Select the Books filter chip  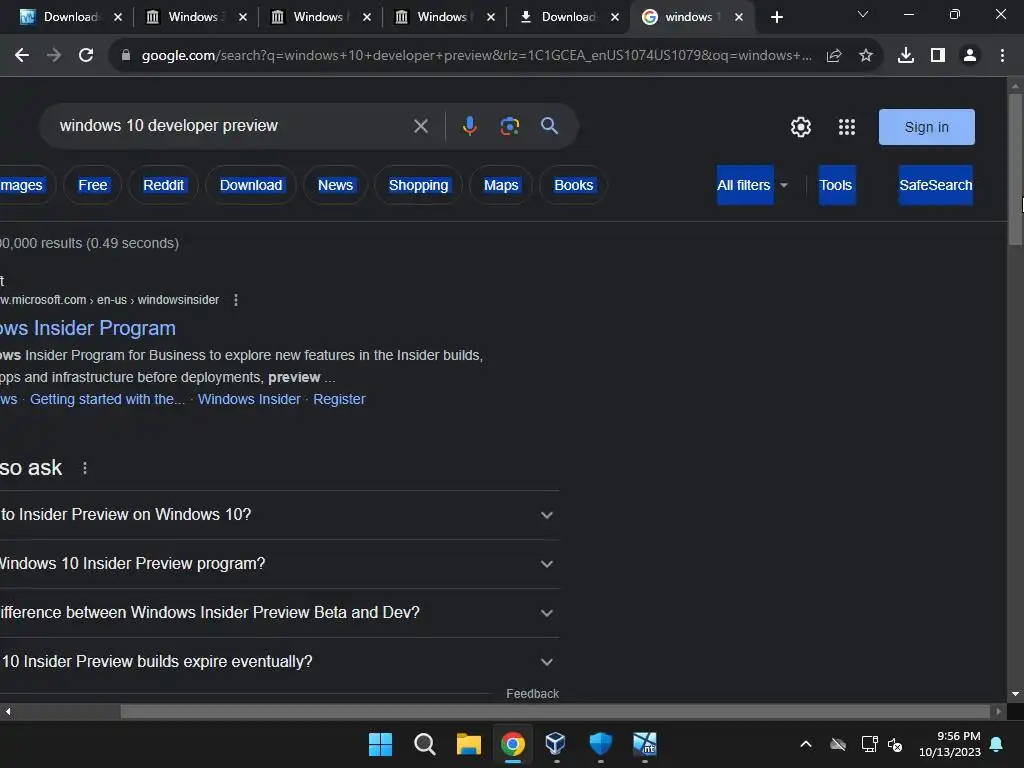click(573, 185)
